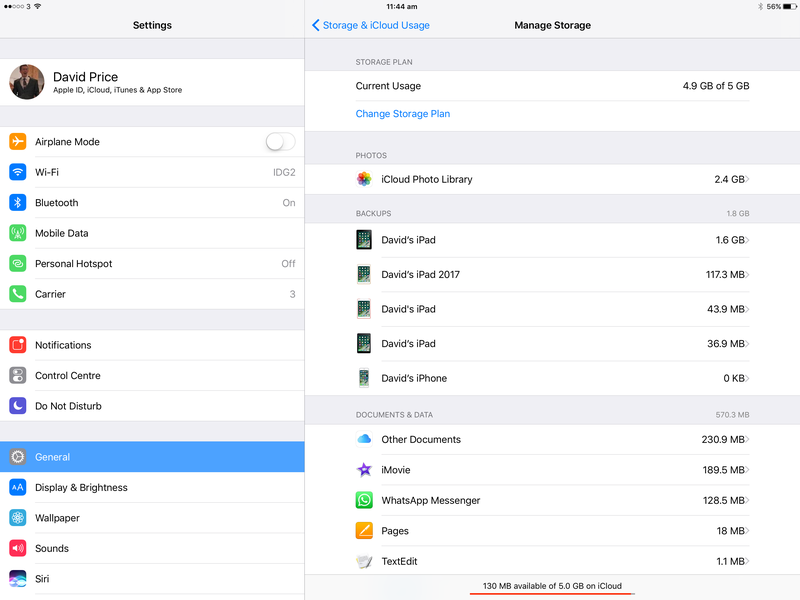This screenshot has width=800, height=600.
Task: Open the 36.9 MB backup chevron
Action: coord(747,344)
